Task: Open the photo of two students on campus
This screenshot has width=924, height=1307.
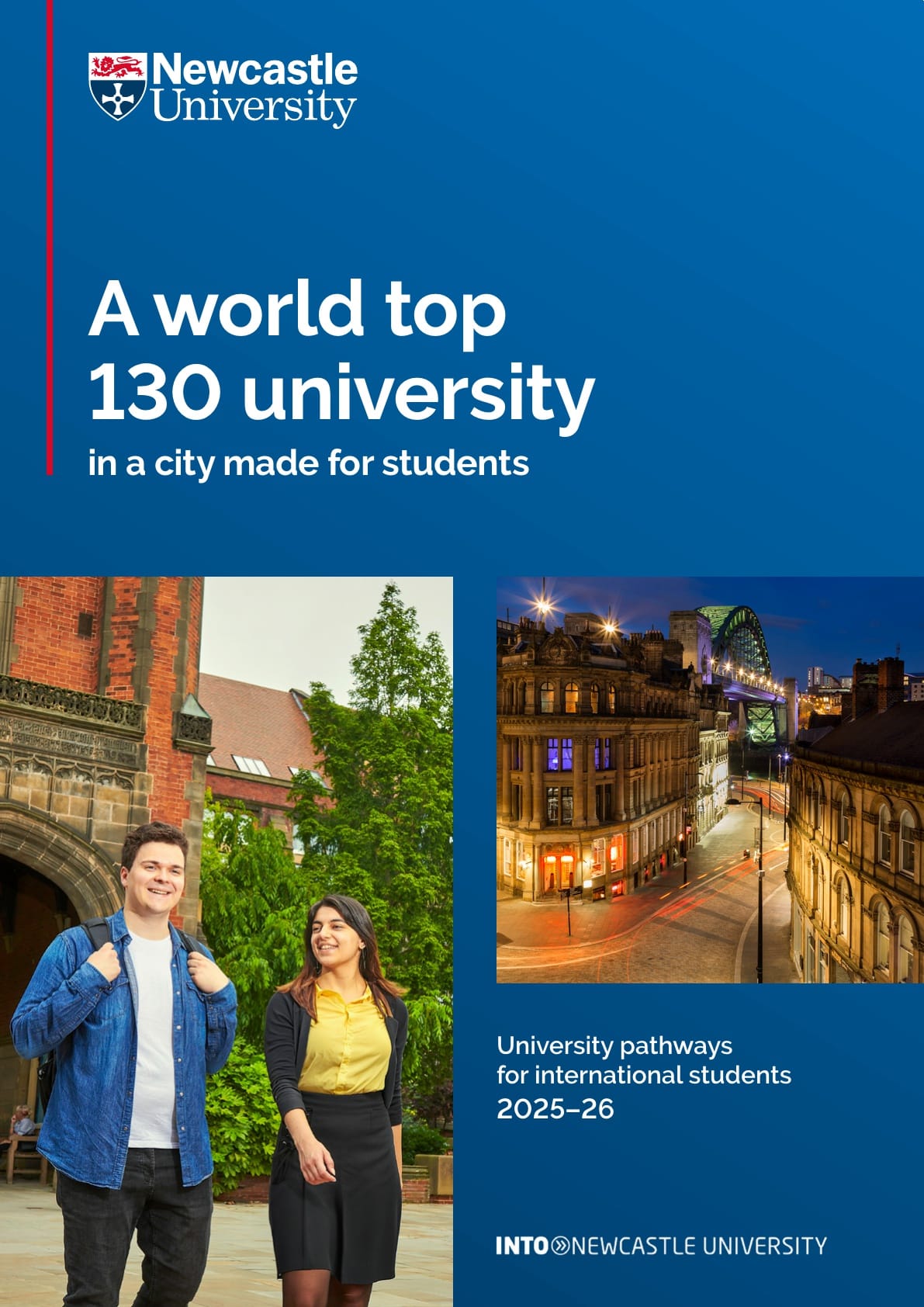Action: click(x=227, y=941)
